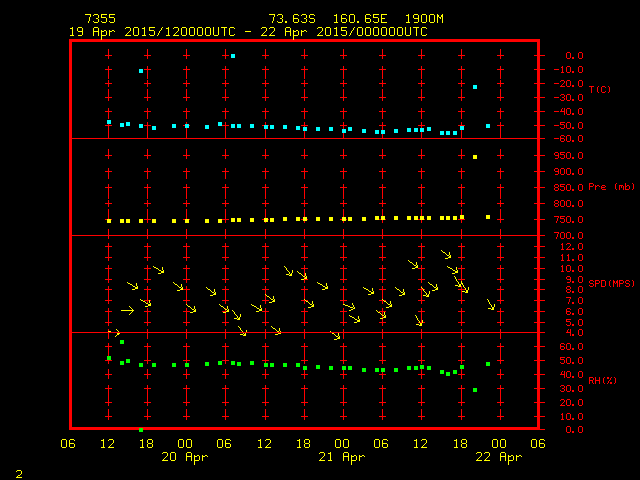640x480 pixels.
Task: Click the "22 Apr" date label
Action: tap(497, 457)
